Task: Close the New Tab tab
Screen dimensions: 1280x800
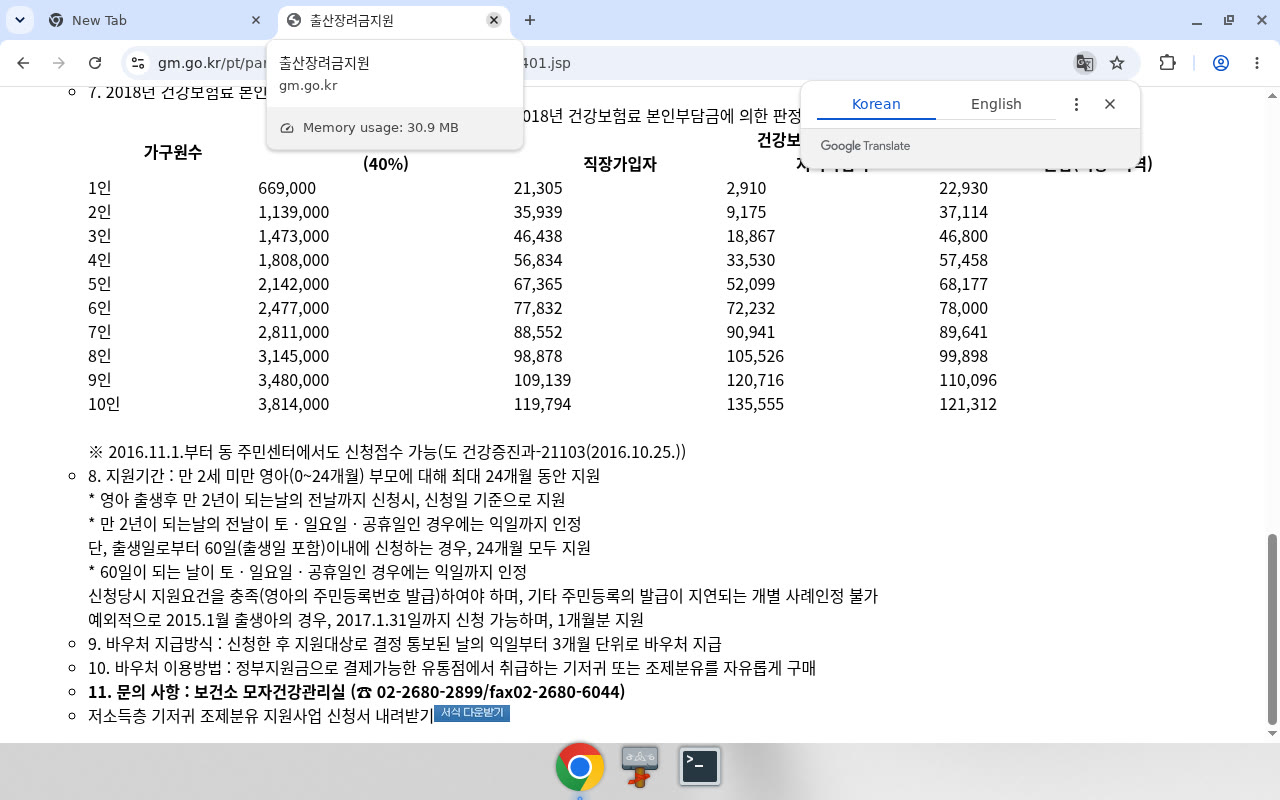Action: tap(256, 20)
